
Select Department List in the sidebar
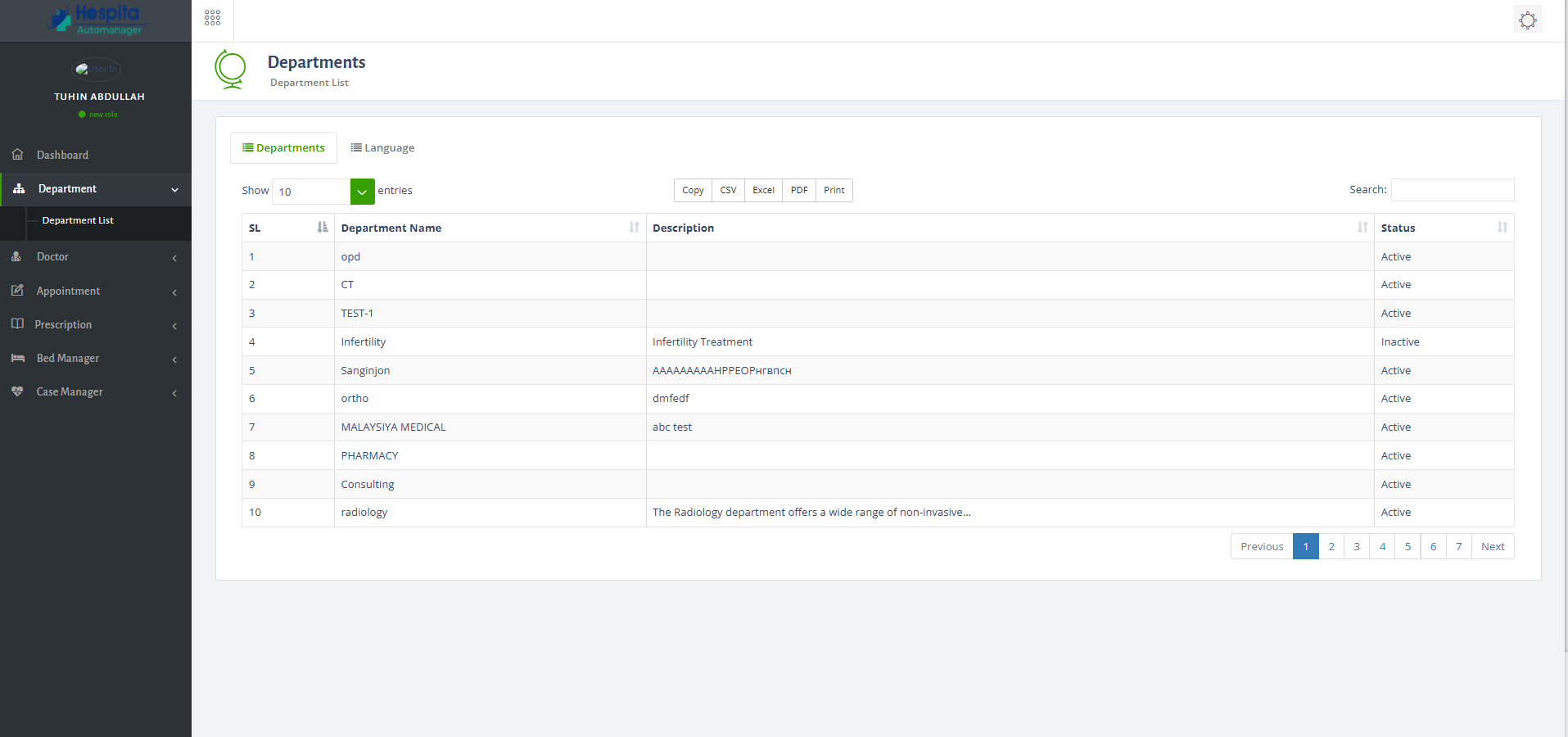point(78,219)
